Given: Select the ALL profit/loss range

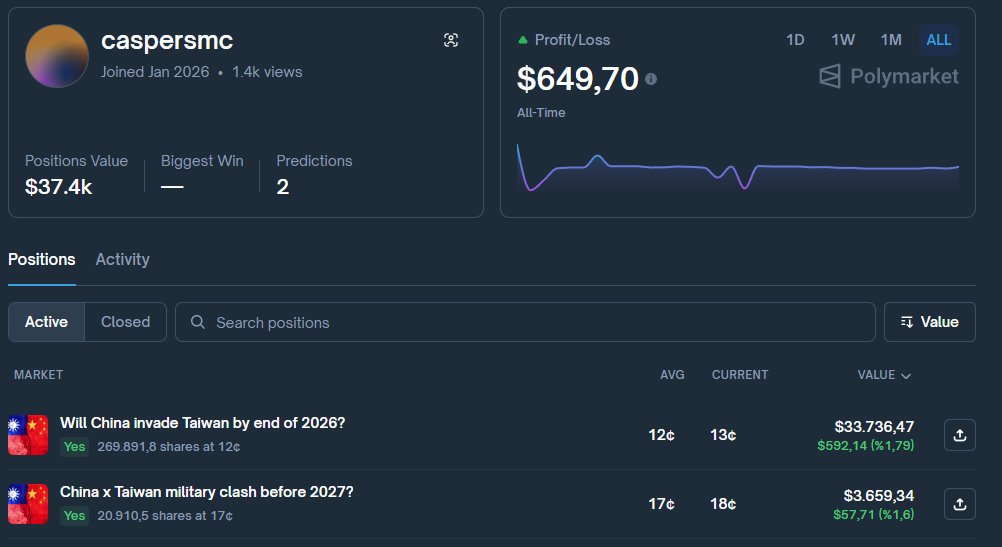Looking at the screenshot, I should [x=938, y=40].
